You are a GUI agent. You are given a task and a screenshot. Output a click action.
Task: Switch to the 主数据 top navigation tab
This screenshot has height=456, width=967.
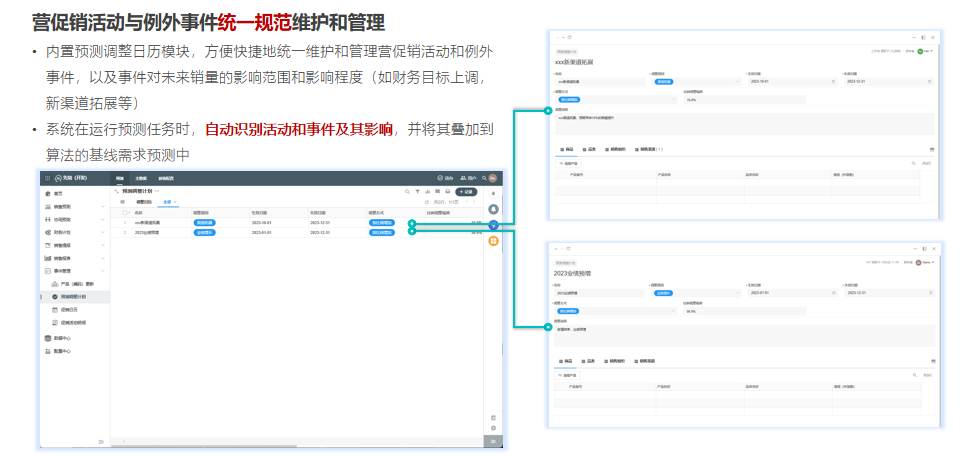[x=141, y=178]
